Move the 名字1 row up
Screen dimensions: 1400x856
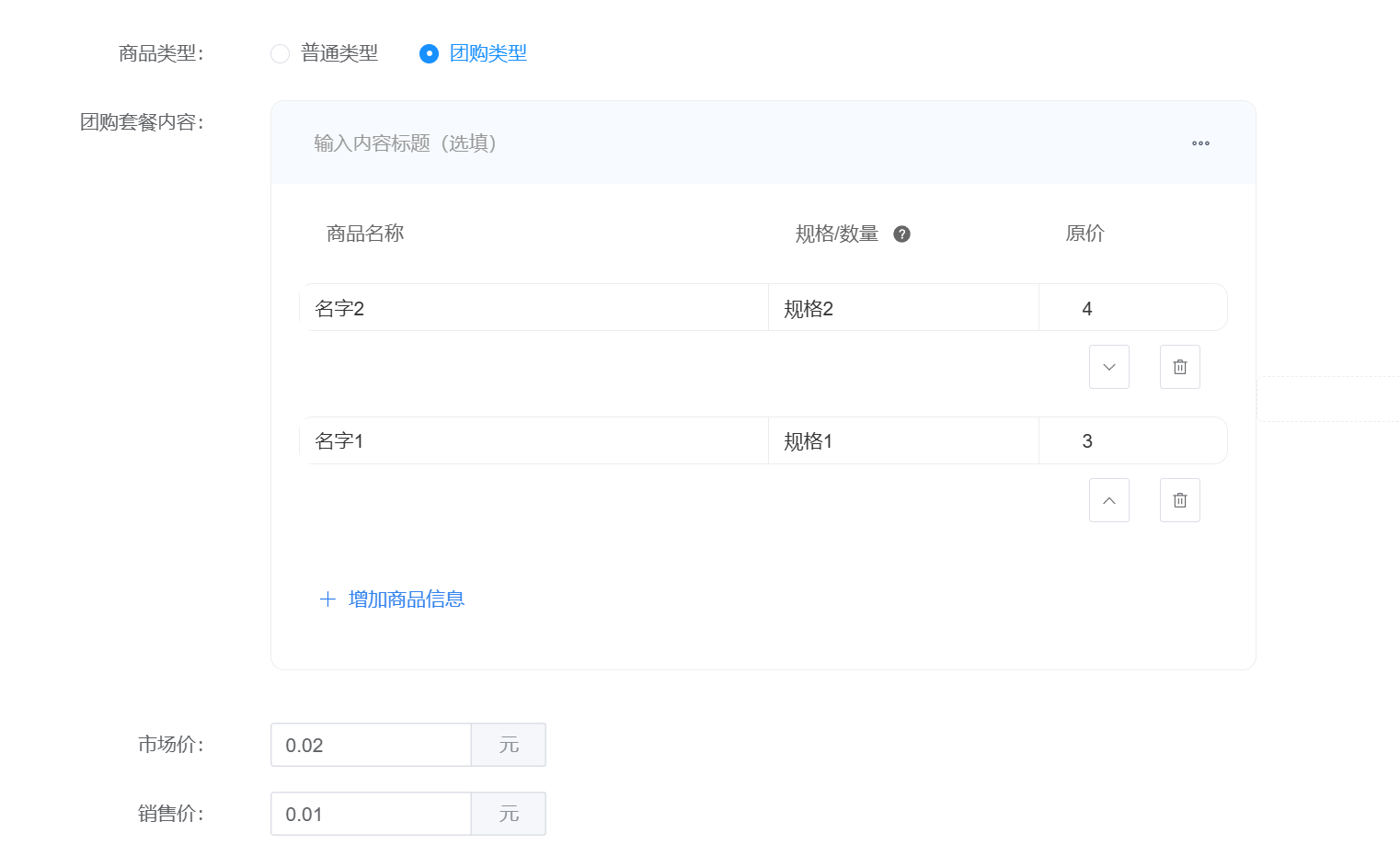point(1108,500)
